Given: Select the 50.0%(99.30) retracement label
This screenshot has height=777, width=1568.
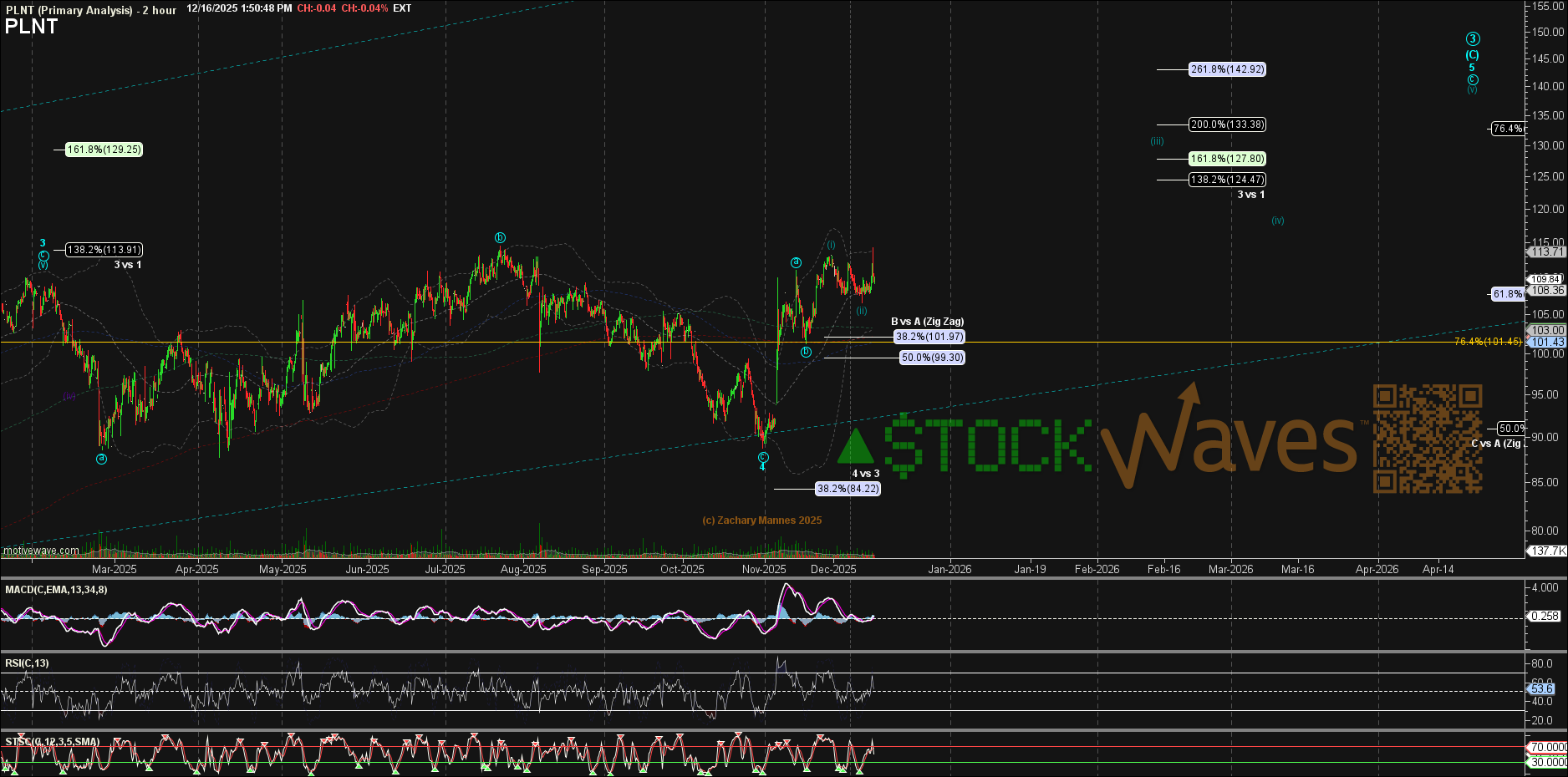Looking at the screenshot, I should coord(932,358).
